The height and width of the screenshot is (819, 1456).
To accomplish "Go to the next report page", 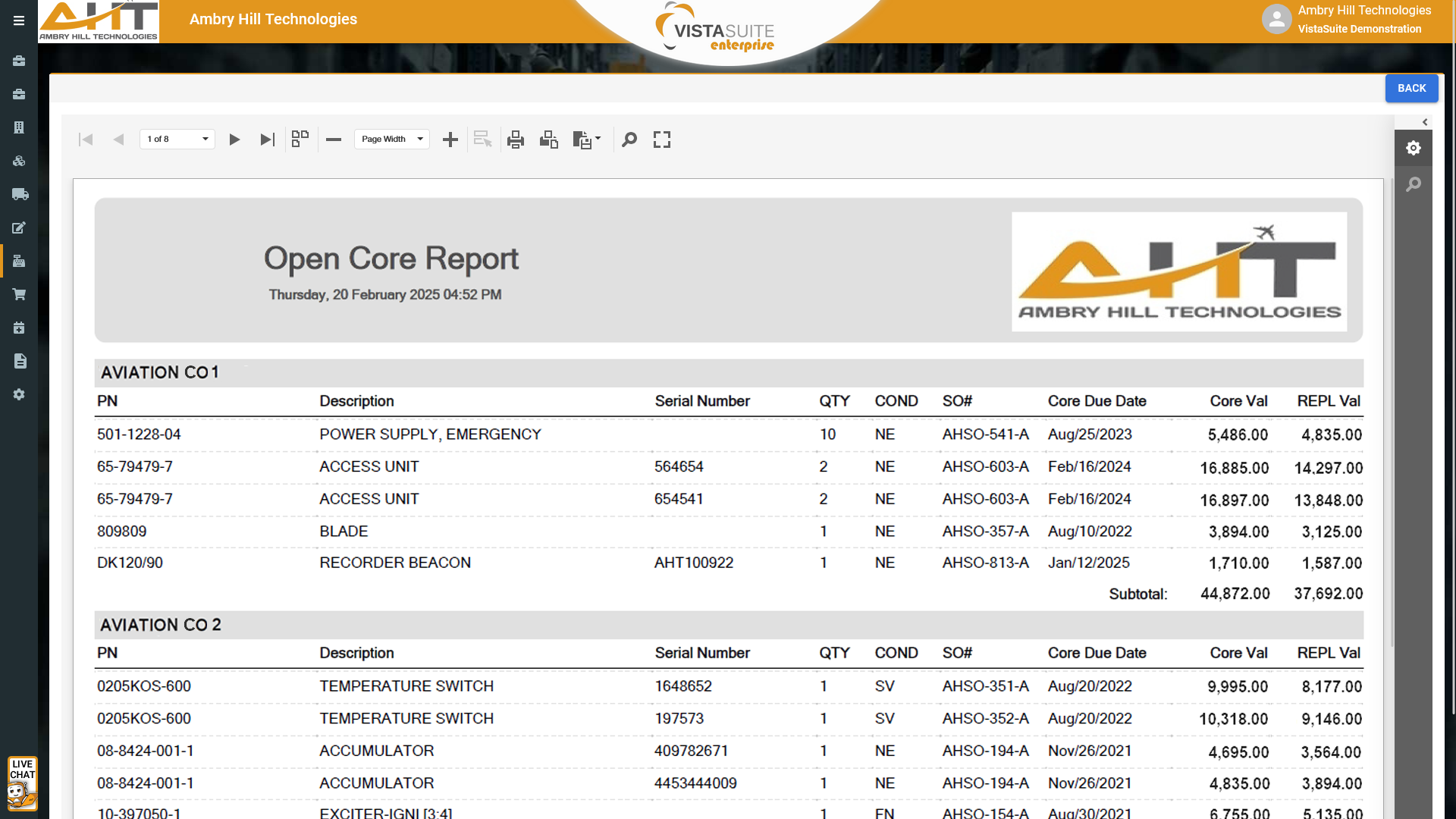I will 234,140.
